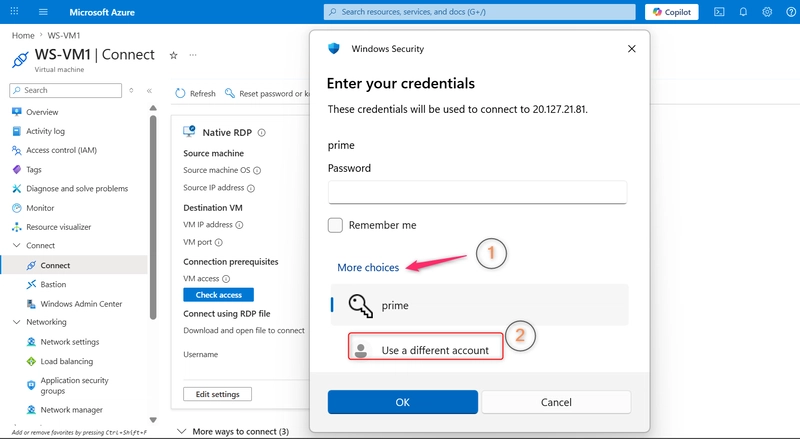800x439 pixels.
Task: Open the Overview menu item
Action: 42,112
